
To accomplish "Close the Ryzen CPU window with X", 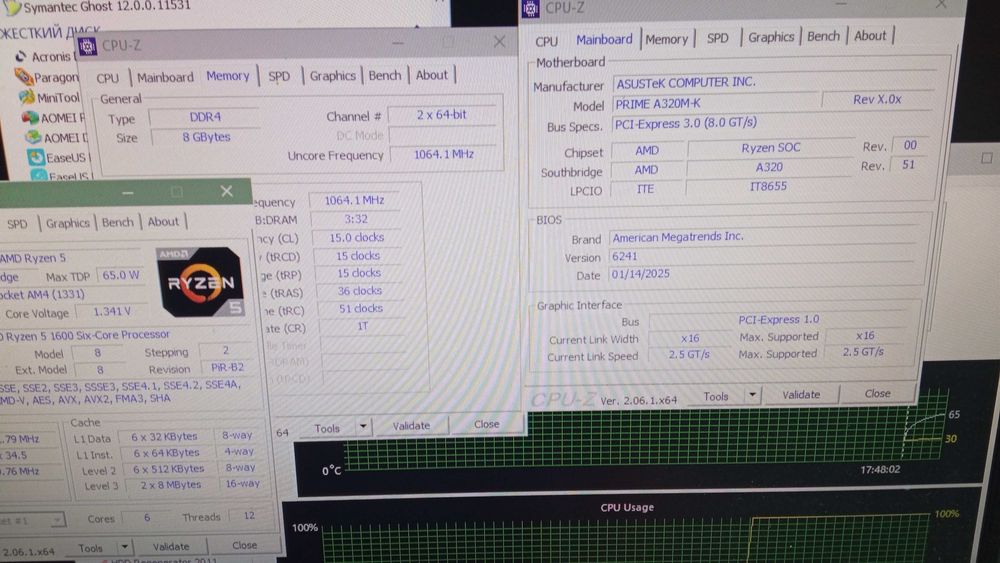I will click(x=226, y=191).
